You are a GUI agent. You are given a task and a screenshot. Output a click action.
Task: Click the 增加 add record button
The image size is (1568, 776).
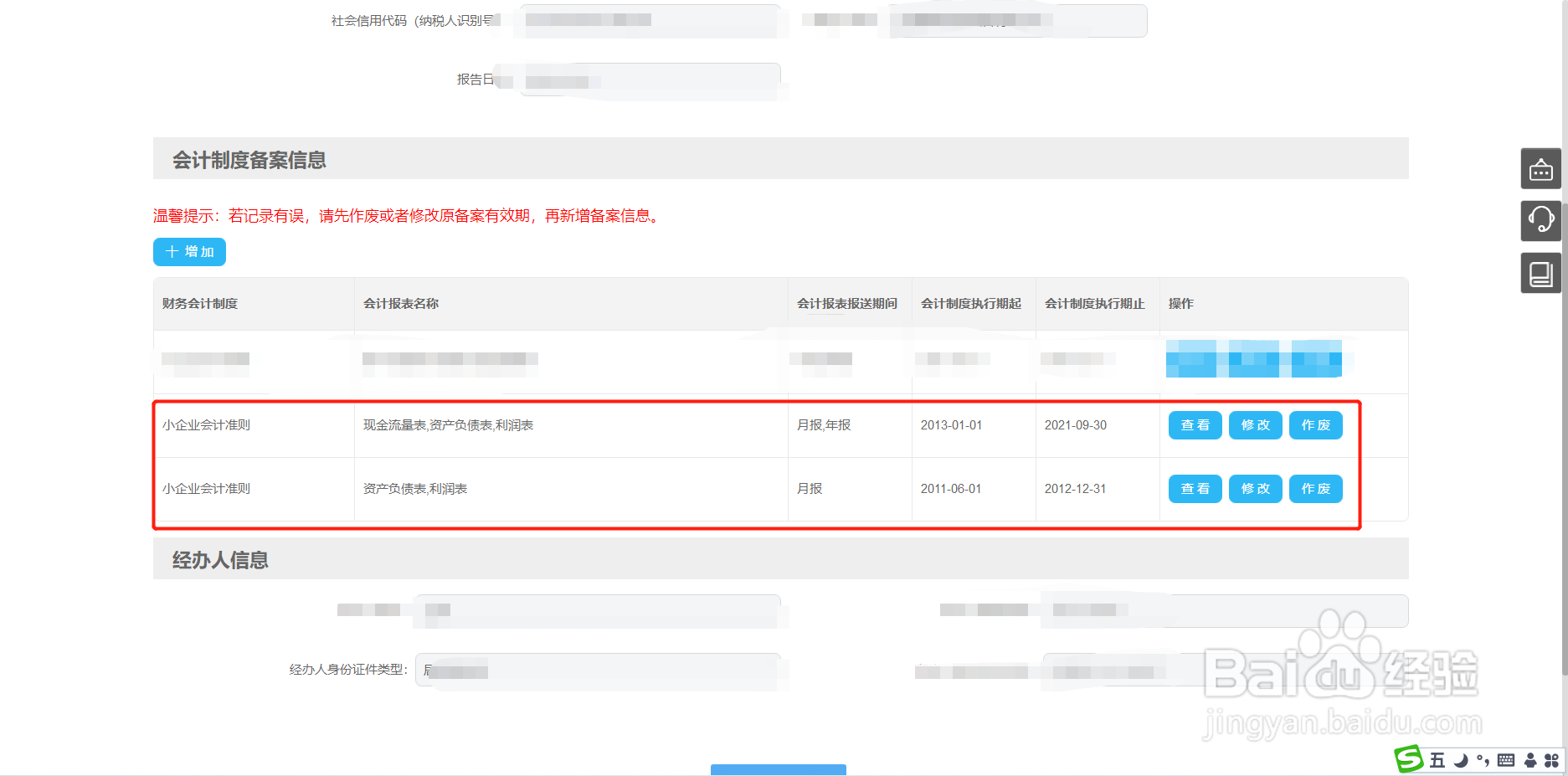pyautogui.click(x=189, y=252)
